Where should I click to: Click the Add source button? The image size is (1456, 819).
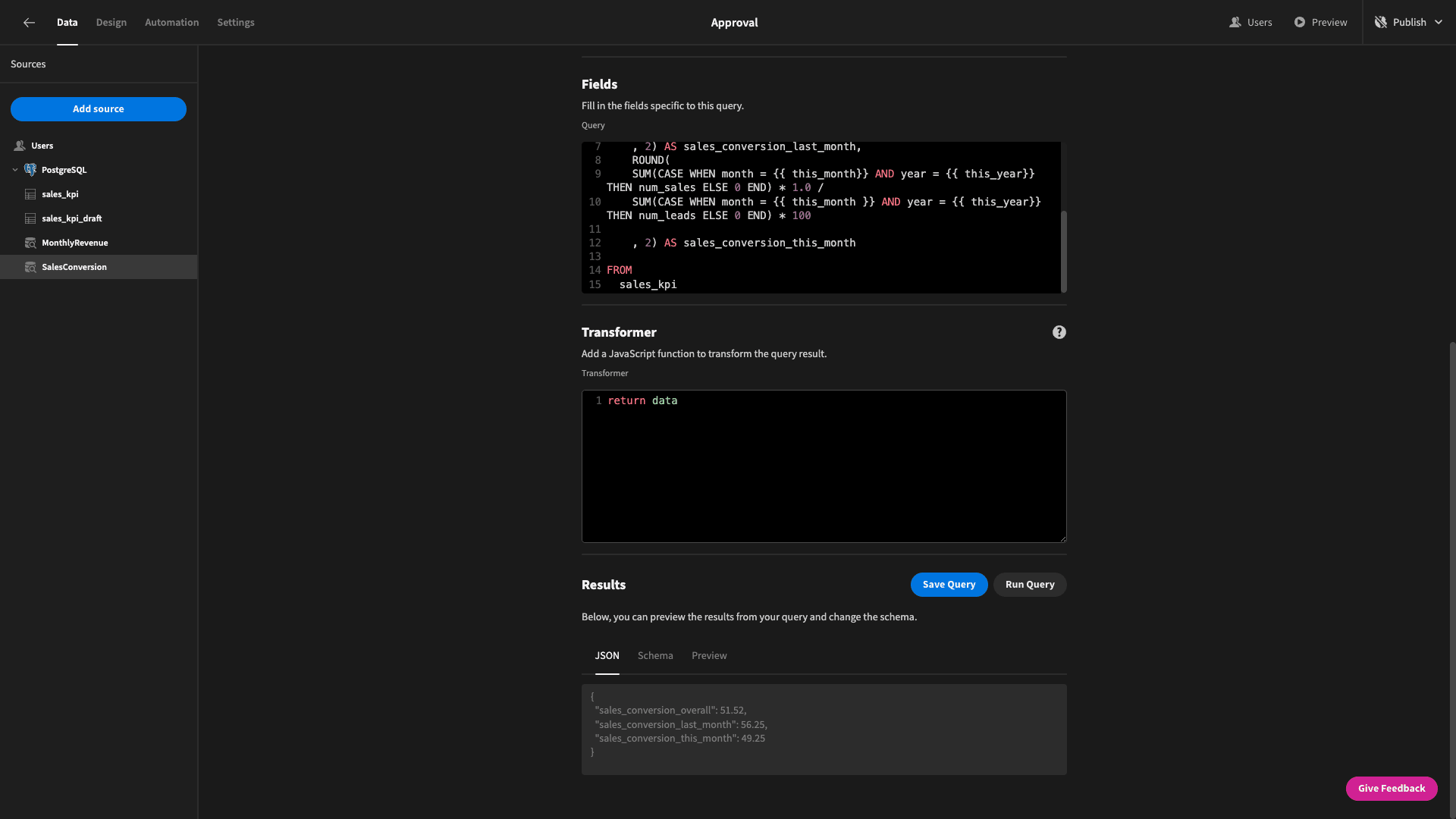pos(99,109)
